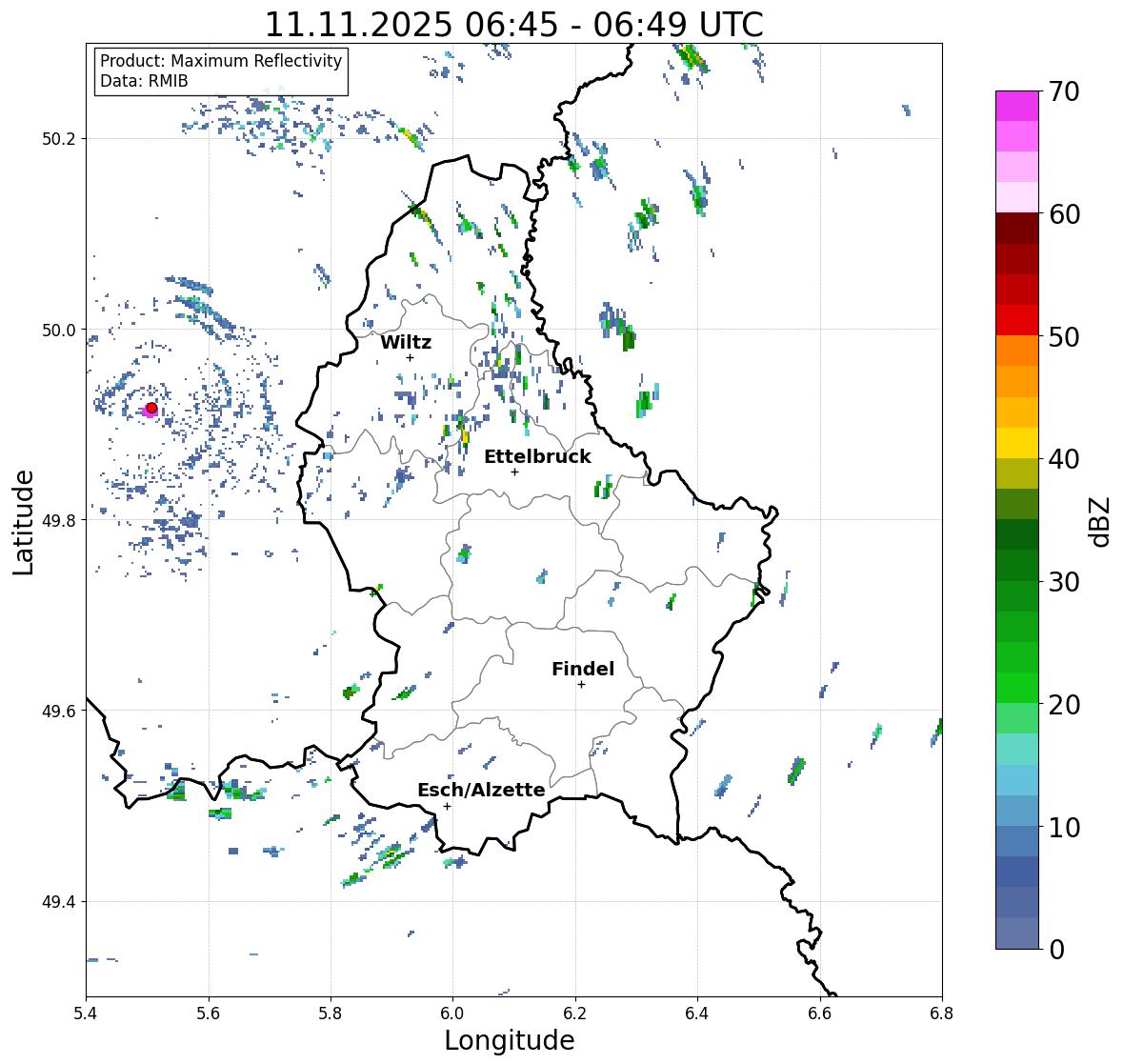Click the Findel station label
Image resolution: width=1123 pixels, height=1064 pixels.
click(x=582, y=669)
